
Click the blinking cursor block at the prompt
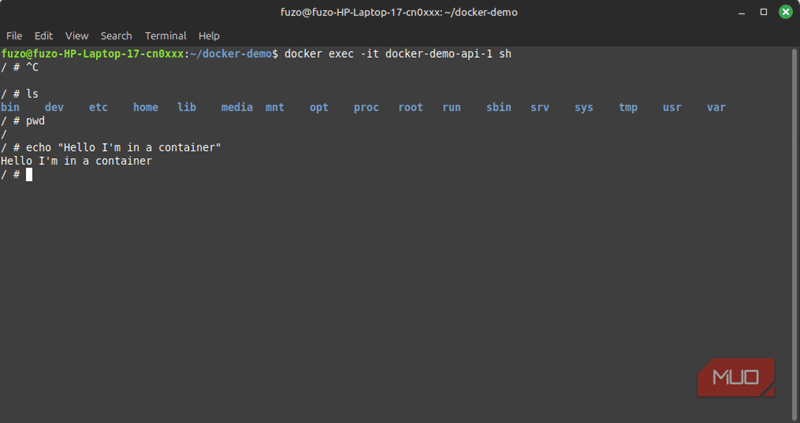(30, 174)
